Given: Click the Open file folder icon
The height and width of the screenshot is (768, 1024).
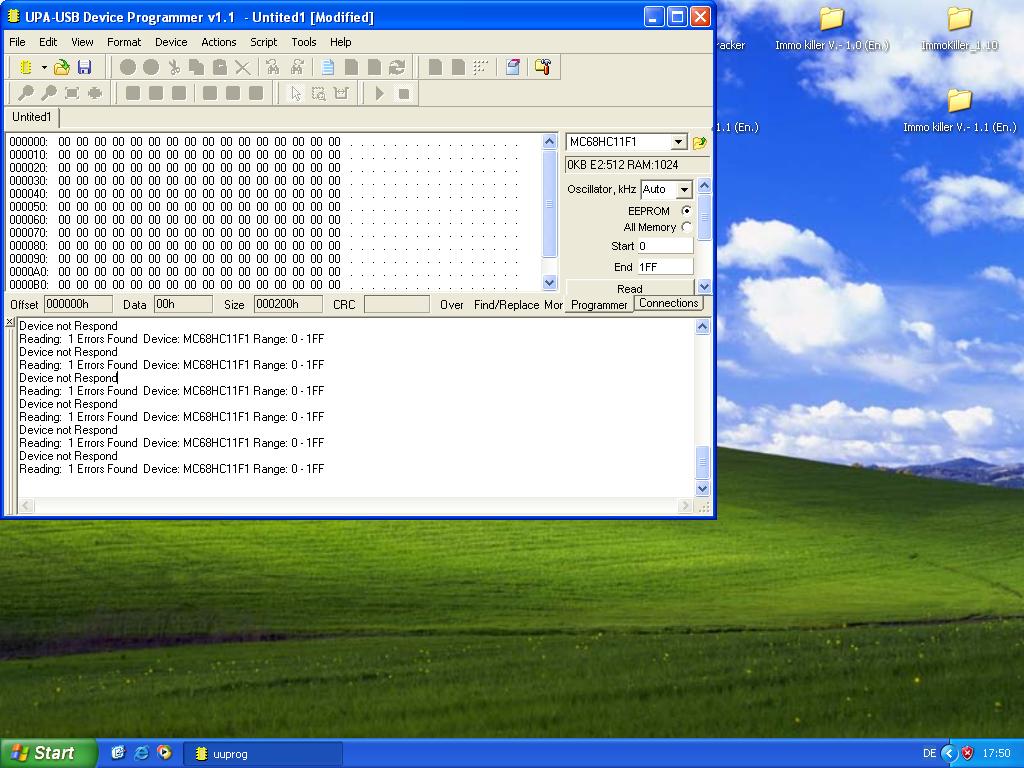Looking at the screenshot, I should point(62,67).
